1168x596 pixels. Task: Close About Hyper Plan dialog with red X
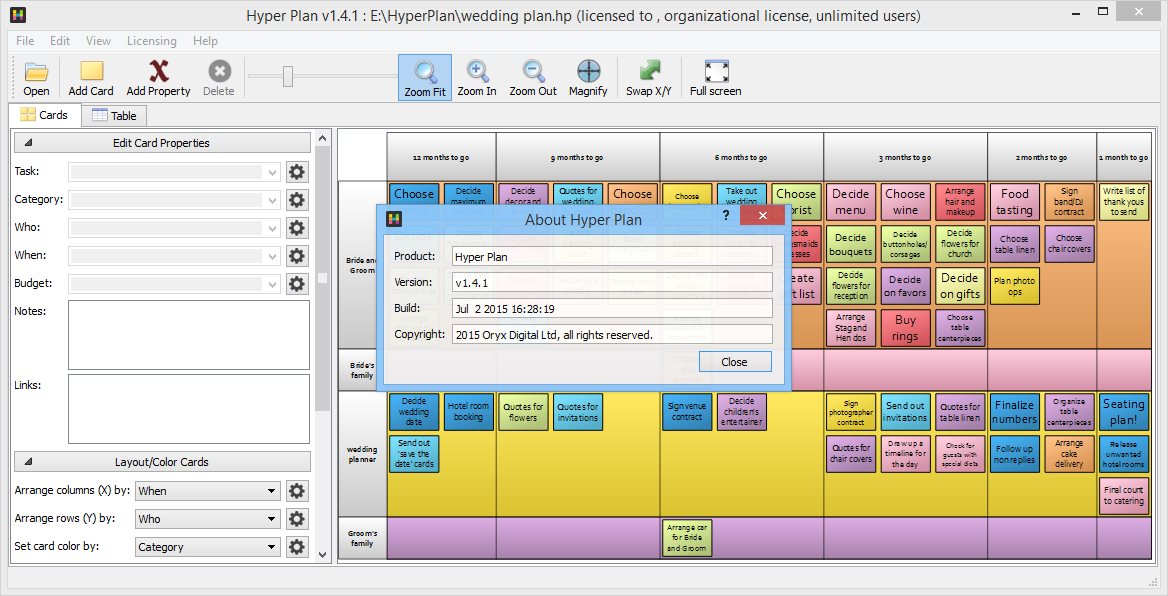tap(762, 215)
